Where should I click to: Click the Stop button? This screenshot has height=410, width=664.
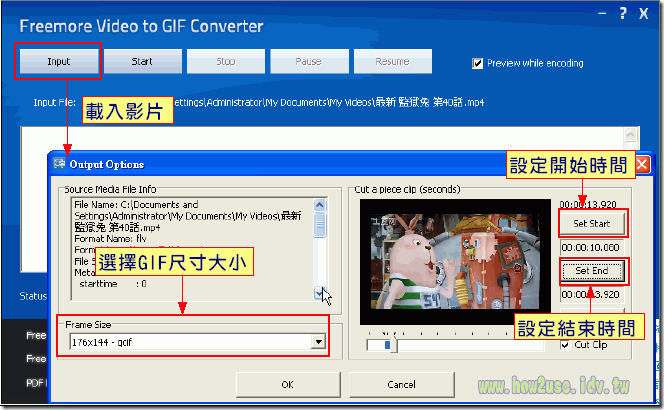click(226, 61)
